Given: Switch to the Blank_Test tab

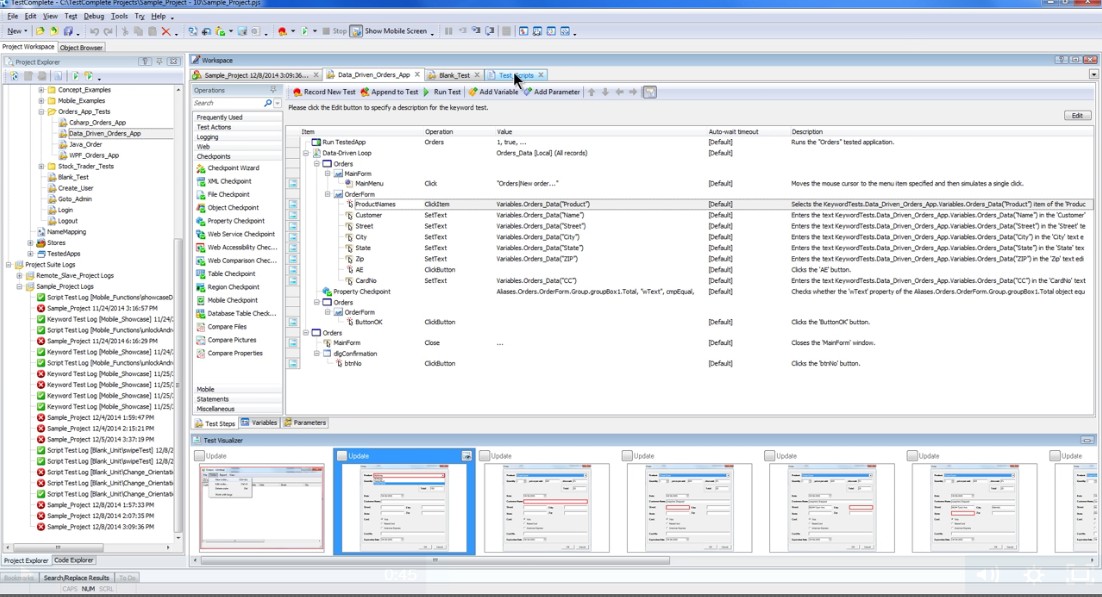Looking at the screenshot, I should click(453, 75).
